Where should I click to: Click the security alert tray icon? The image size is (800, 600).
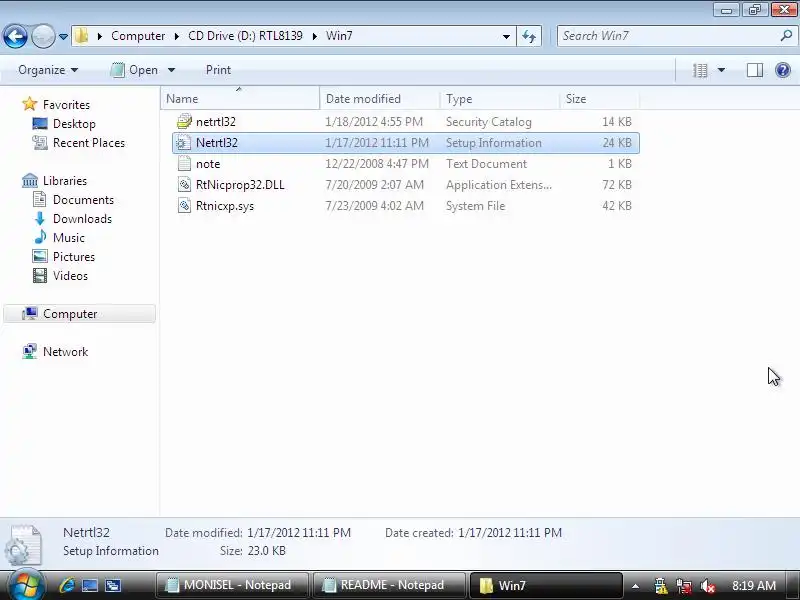pos(660,586)
